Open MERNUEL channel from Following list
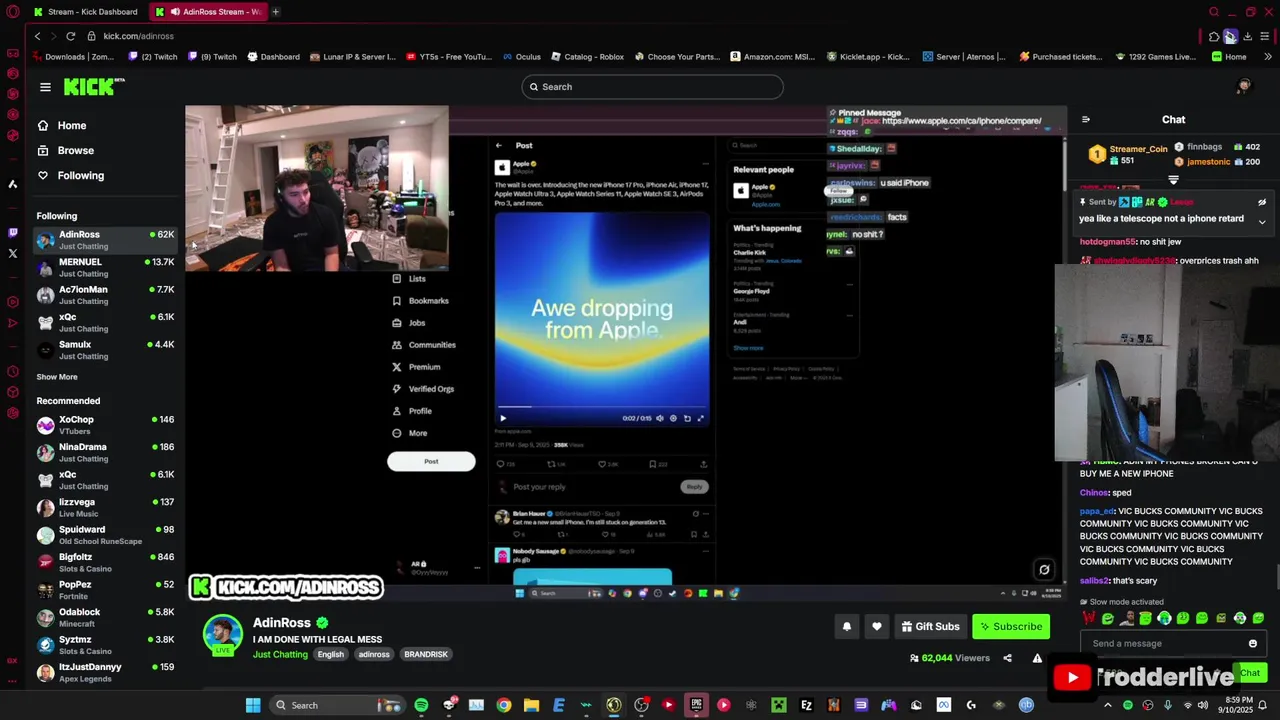The width and height of the screenshot is (1280, 720). click(x=105, y=267)
